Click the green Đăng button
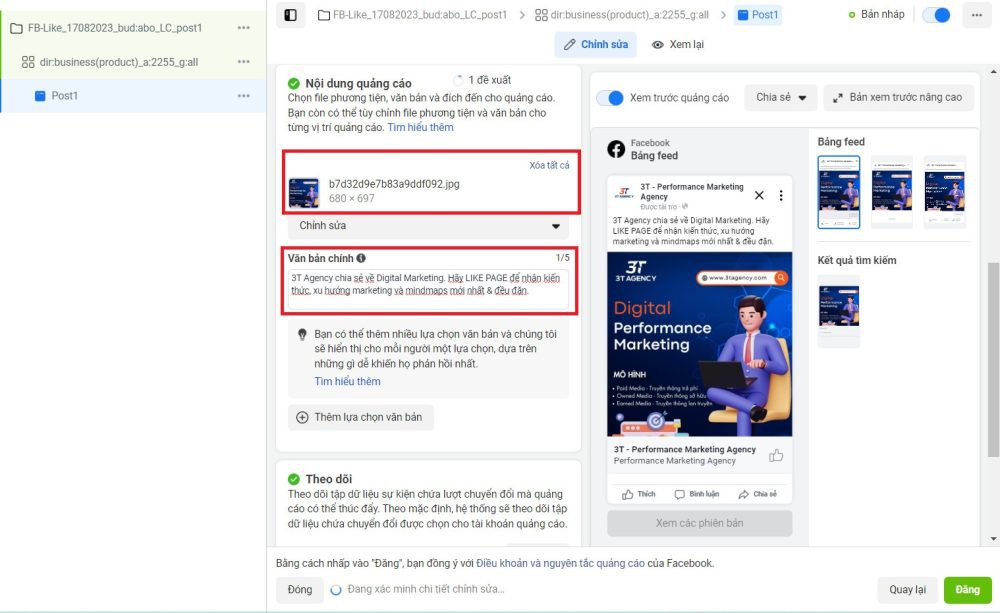Image resolution: width=1000 pixels, height=613 pixels. [967, 589]
